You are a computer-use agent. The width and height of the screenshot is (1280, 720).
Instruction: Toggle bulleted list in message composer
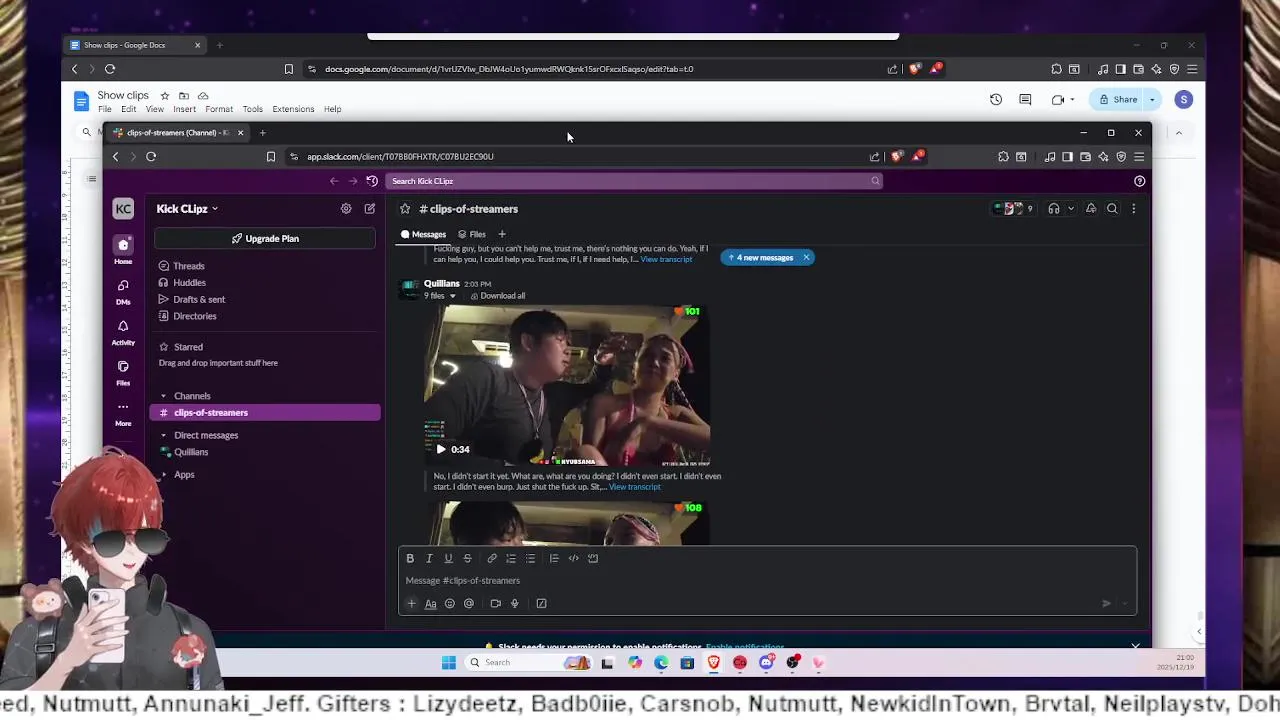coord(530,558)
